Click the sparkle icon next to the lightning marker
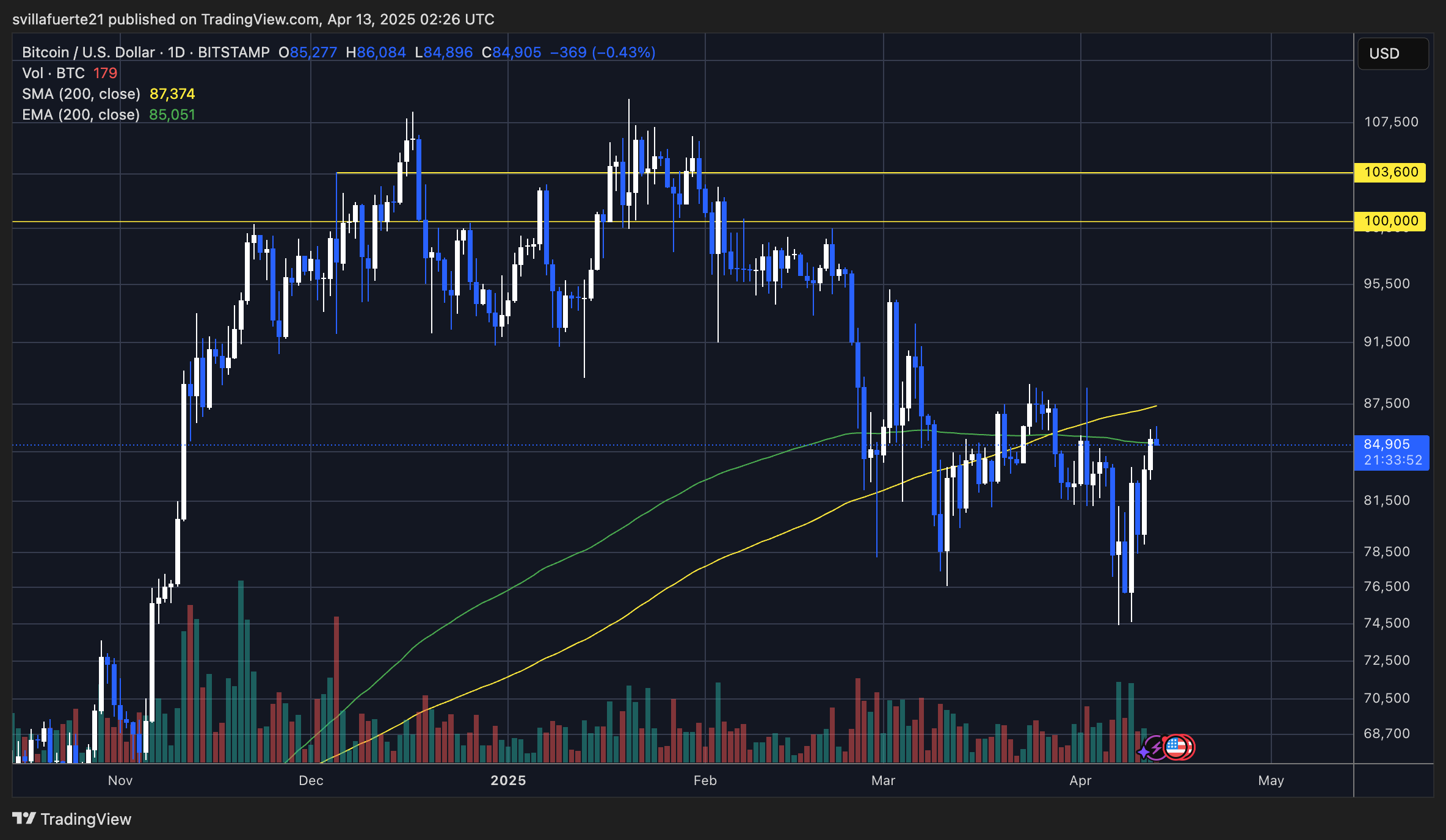This screenshot has width=1446, height=840. 1143,751
